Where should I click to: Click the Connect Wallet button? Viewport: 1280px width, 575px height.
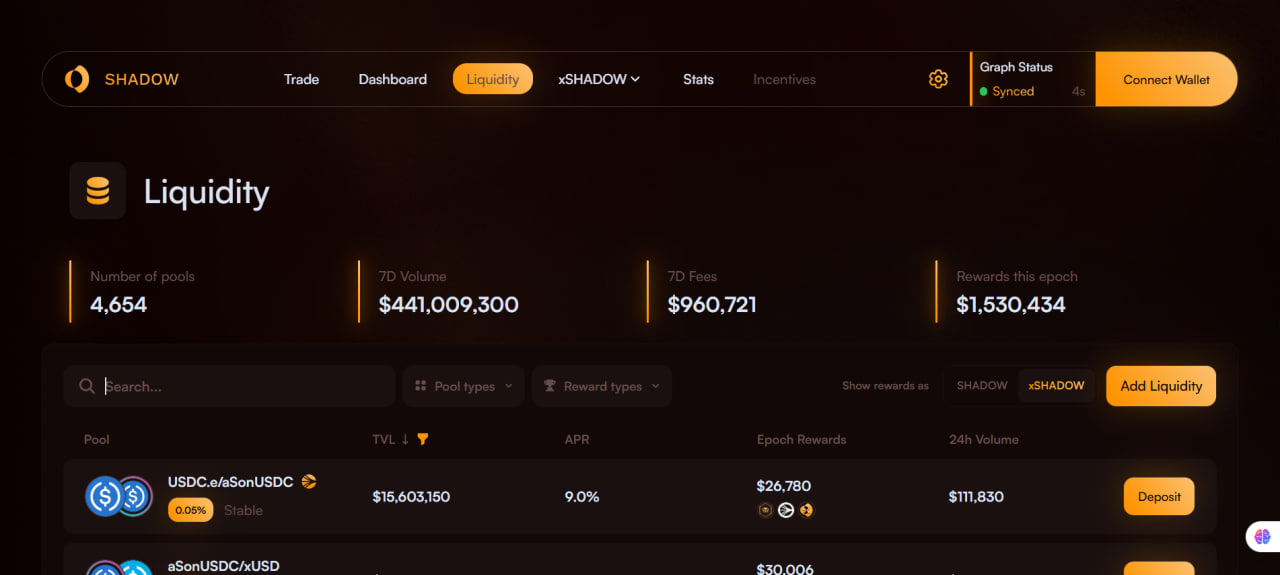tap(1166, 79)
